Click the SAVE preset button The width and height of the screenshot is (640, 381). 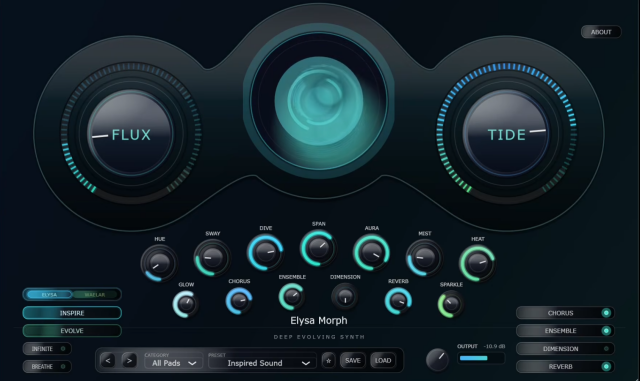click(x=353, y=361)
